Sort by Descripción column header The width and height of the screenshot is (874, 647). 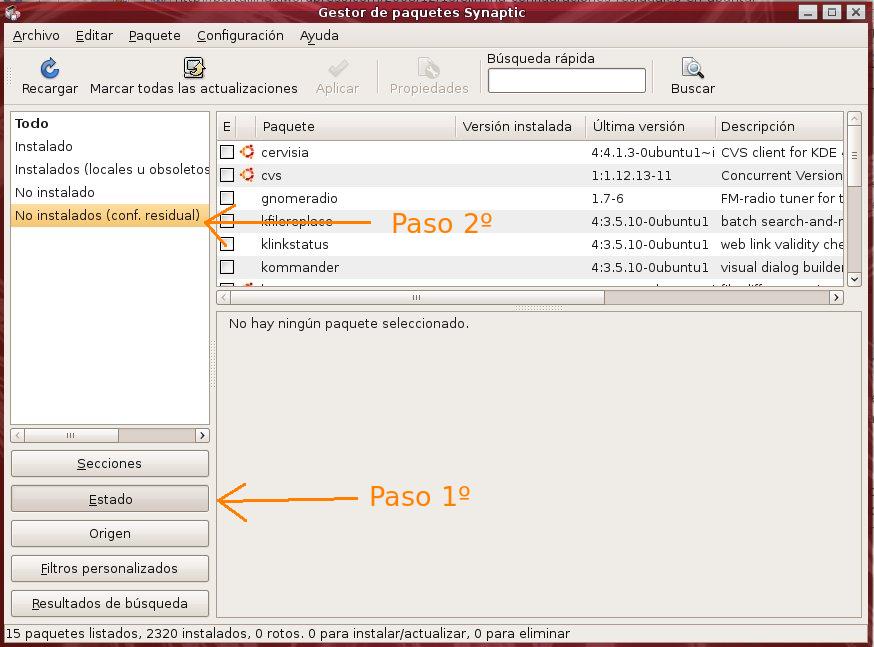[779, 127]
